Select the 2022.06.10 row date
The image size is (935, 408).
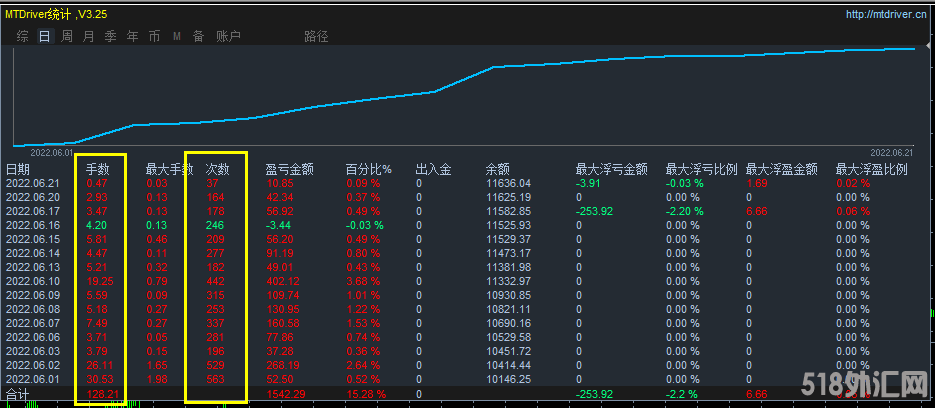[x=33, y=282]
